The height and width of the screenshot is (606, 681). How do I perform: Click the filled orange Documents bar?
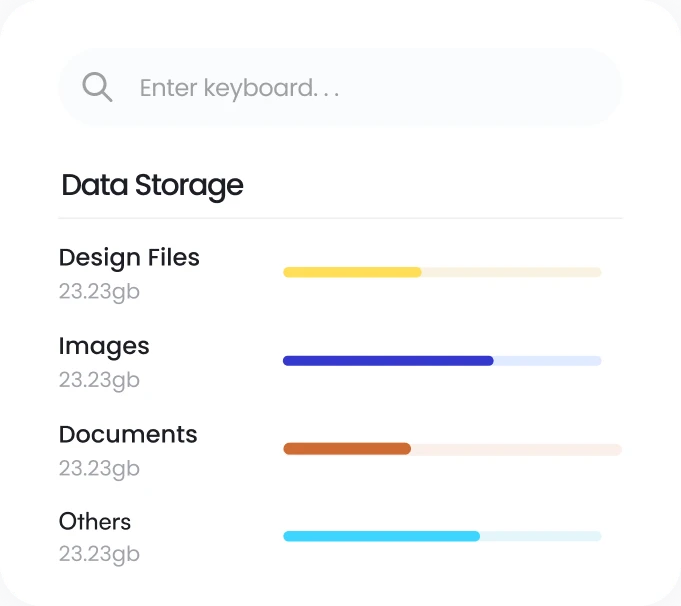(347, 449)
